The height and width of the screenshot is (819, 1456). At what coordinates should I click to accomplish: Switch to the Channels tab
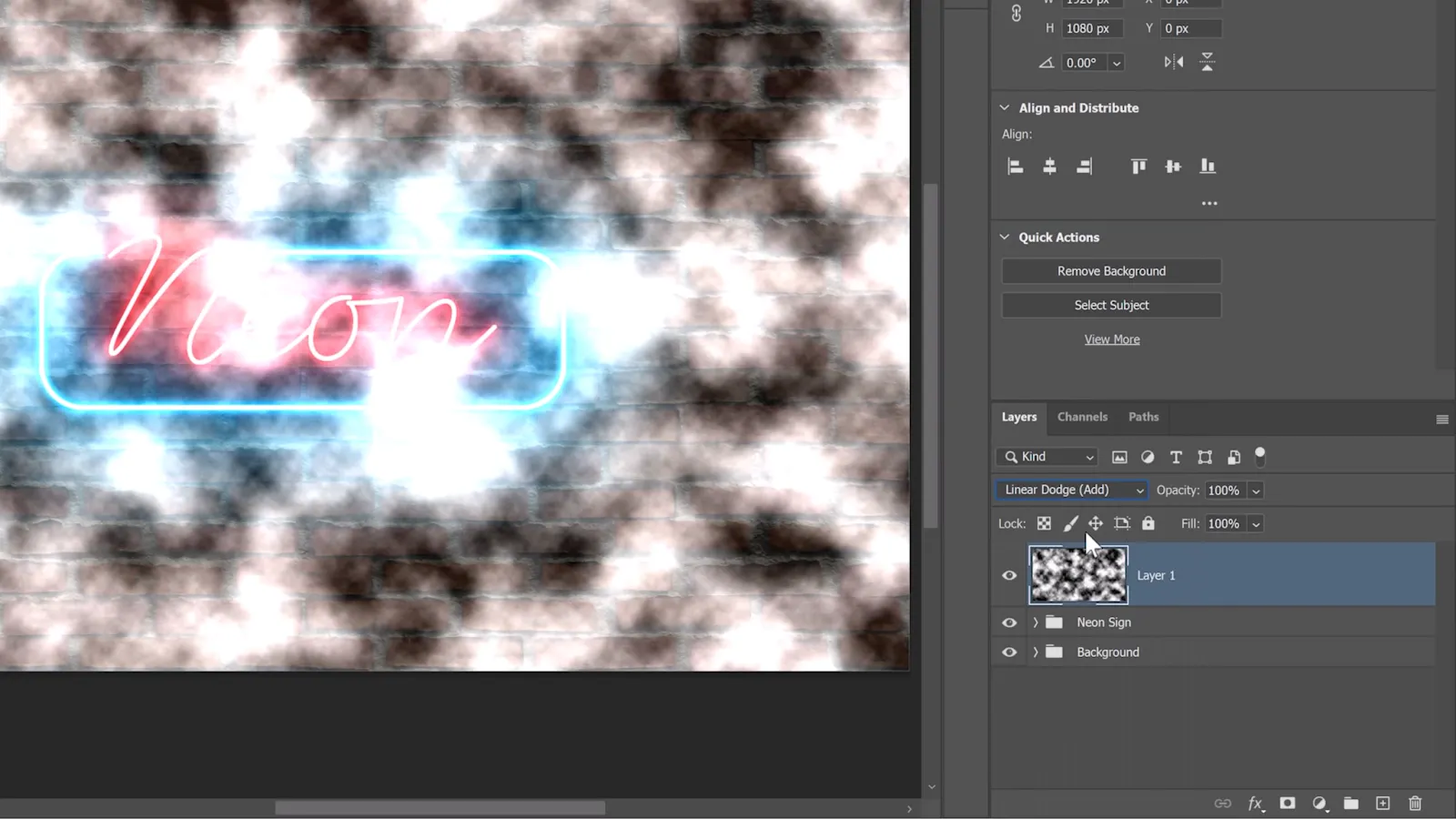(1082, 417)
